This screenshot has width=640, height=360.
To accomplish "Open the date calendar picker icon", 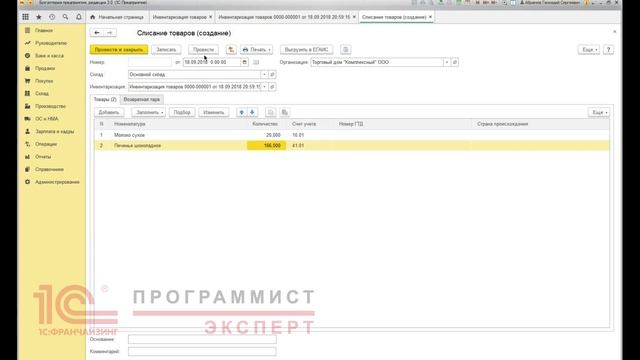I will point(244,62).
